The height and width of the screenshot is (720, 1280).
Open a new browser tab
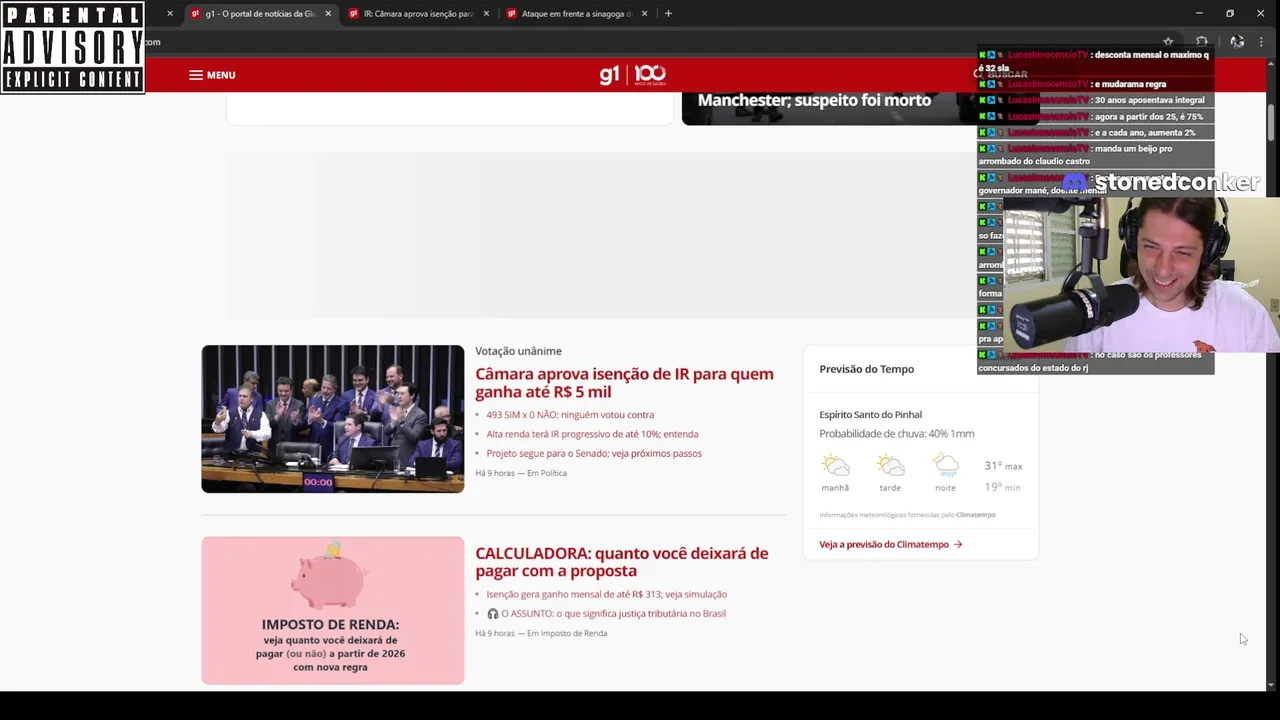668,14
